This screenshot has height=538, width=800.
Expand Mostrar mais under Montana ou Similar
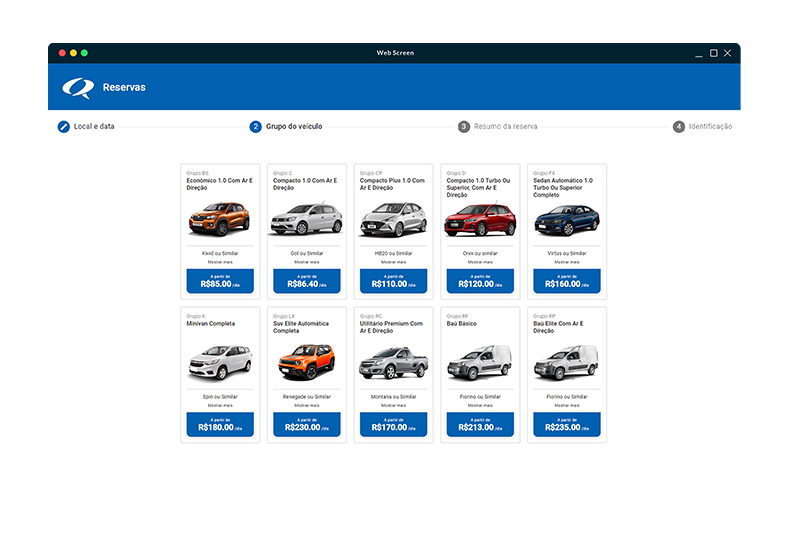point(393,406)
